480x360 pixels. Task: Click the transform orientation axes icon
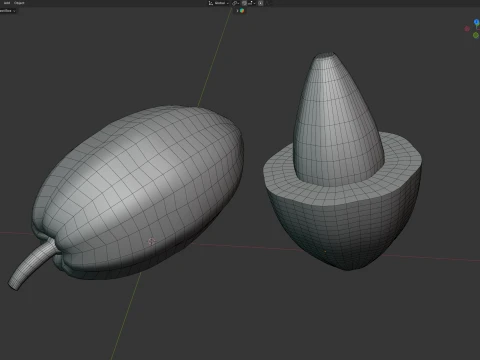pos(211,3)
